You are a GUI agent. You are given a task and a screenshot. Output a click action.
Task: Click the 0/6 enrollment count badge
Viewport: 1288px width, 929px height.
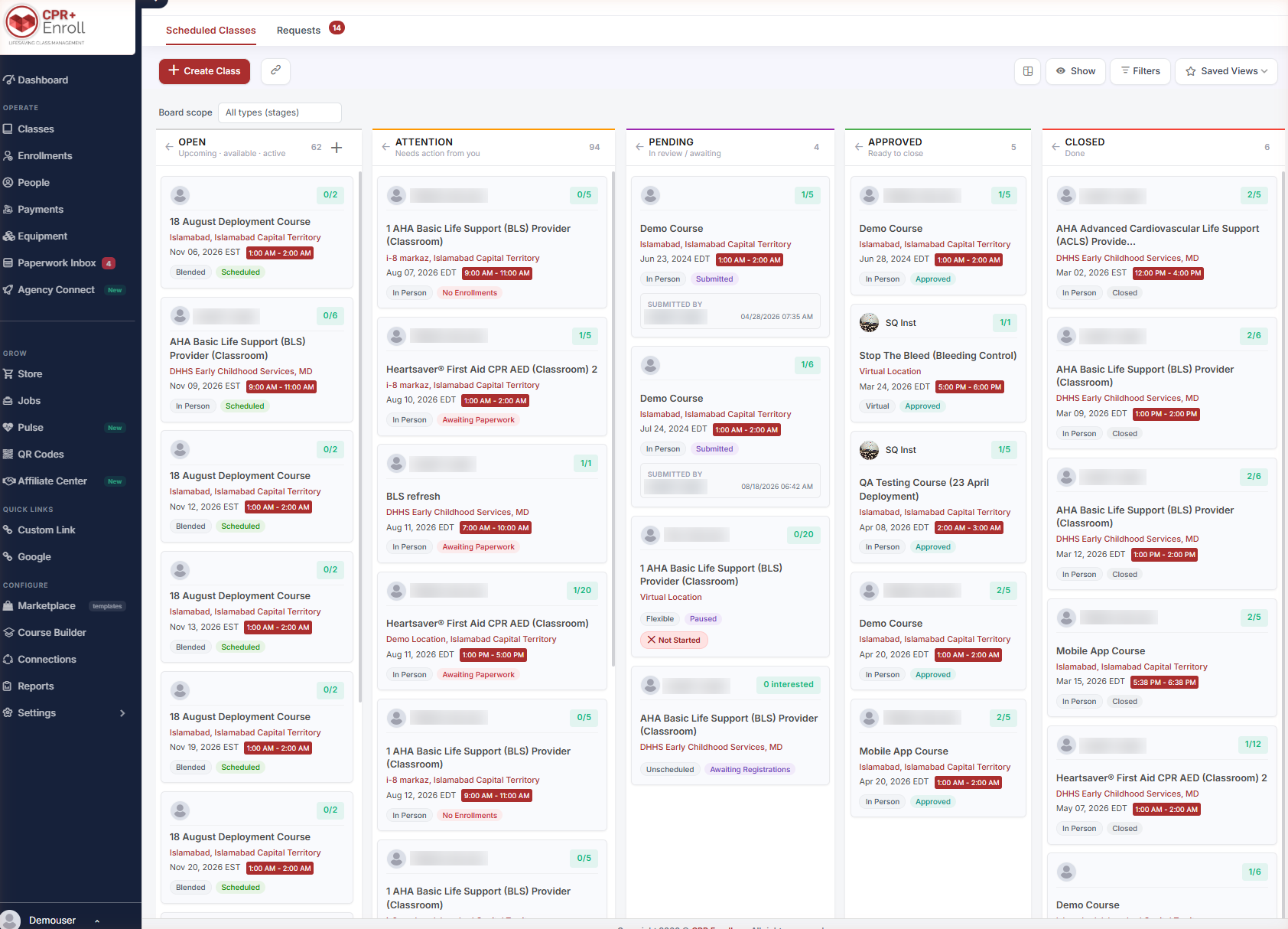click(330, 316)
